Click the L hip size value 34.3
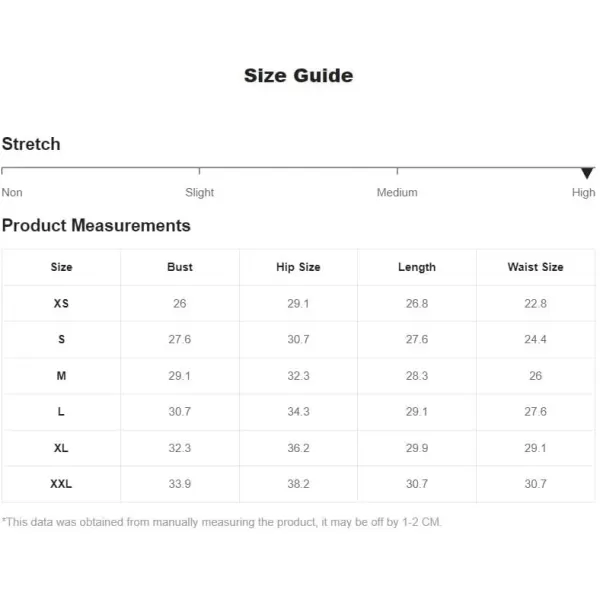This screenshot has width=600, height=600. pos(298,412)
